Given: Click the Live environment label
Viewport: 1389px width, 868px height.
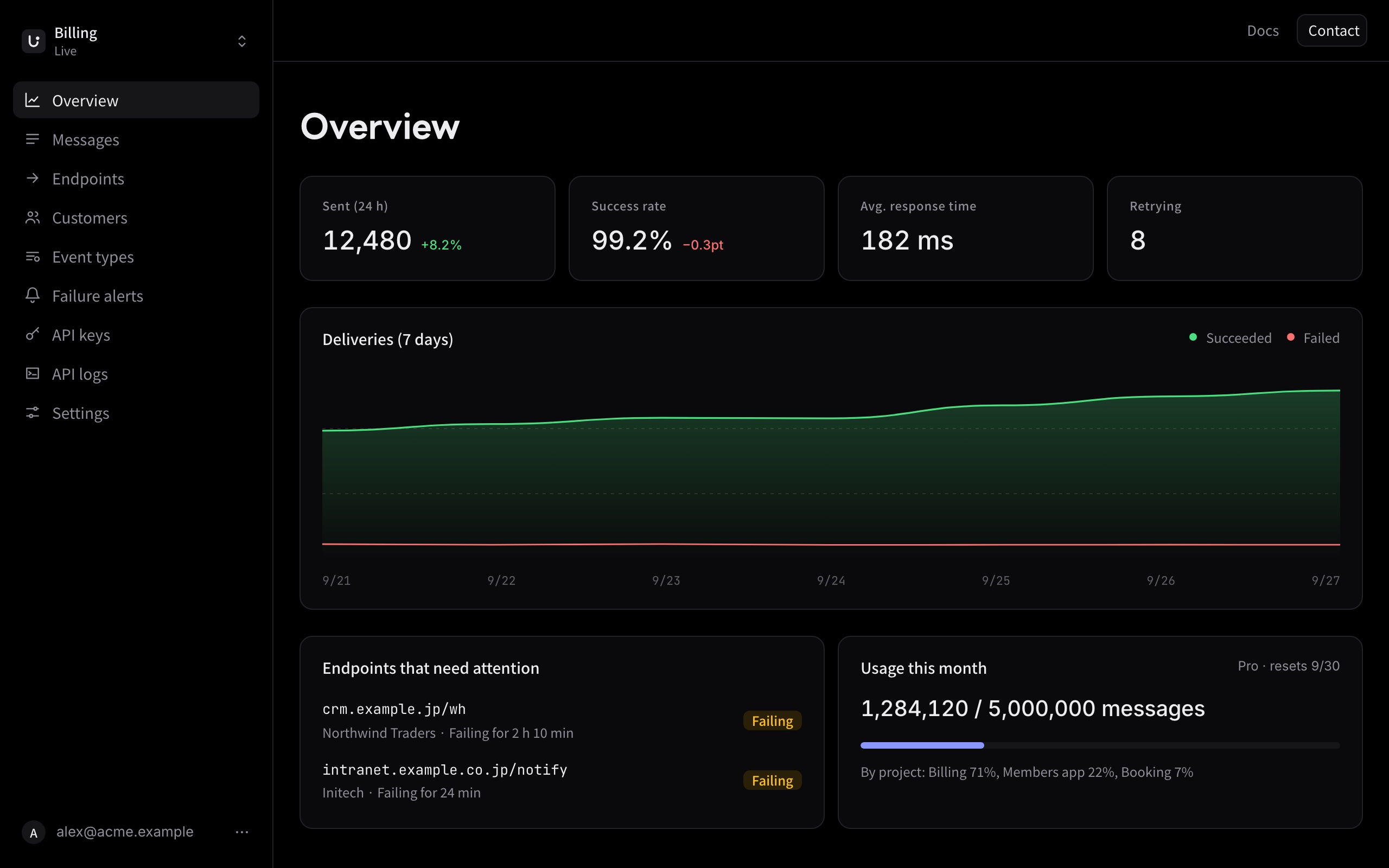Looking at the screenshot, I should click(66, 51).
